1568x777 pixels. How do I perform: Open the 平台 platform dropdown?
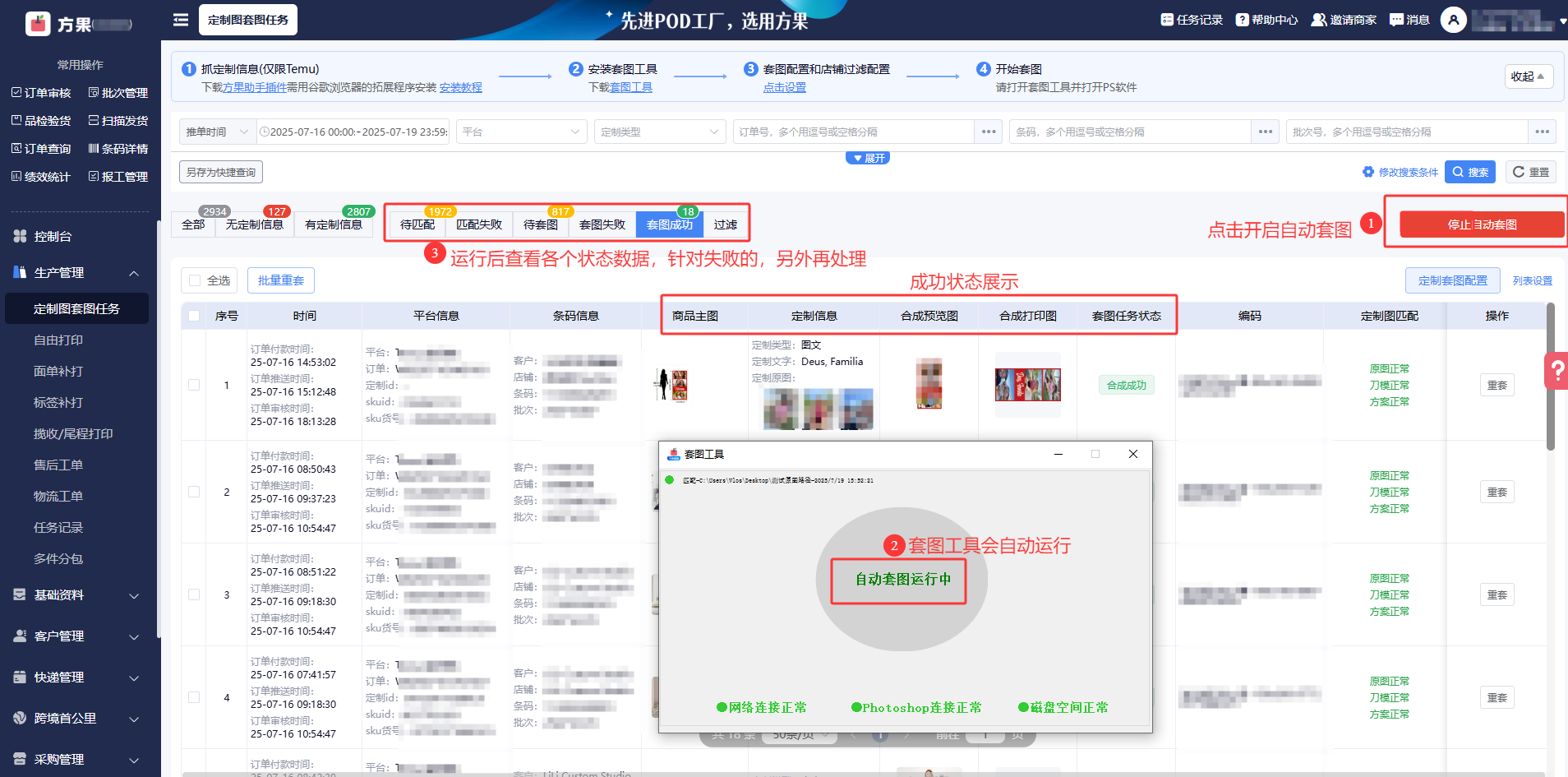coord(522,132)
